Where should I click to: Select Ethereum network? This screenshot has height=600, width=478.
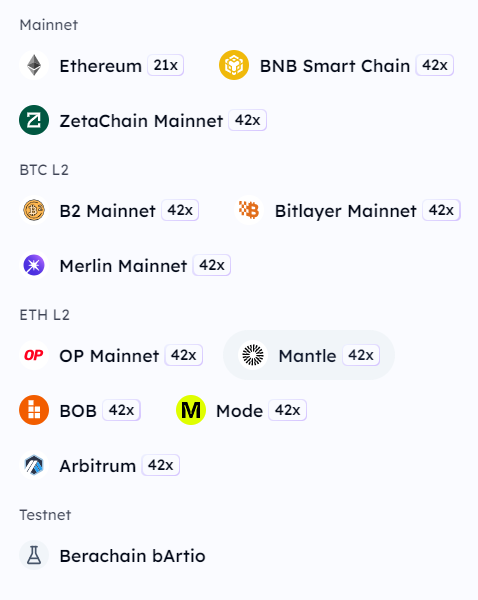(101, 65)
